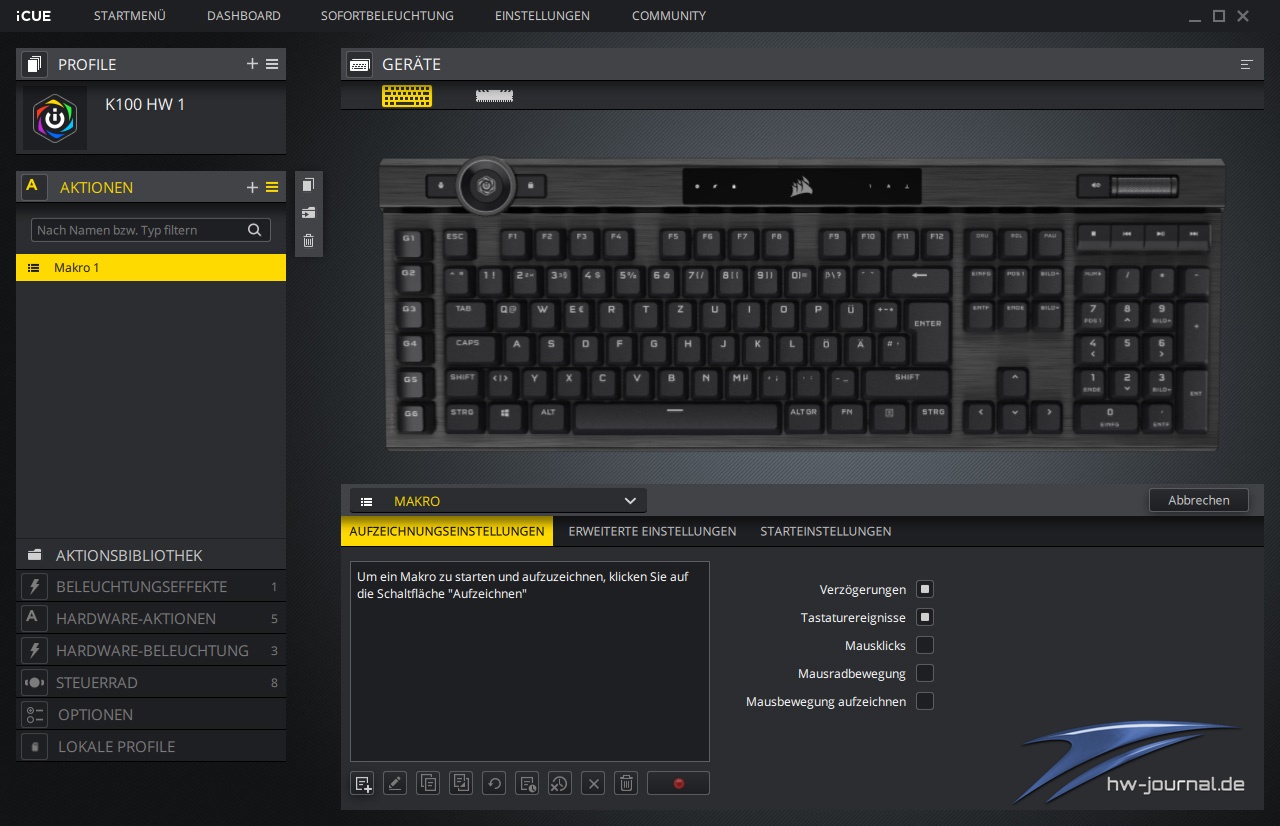Viewport: 1280px width, 826px height.
Task: Disable the Verzögerungen checkbox
Action: click(925, 589)
